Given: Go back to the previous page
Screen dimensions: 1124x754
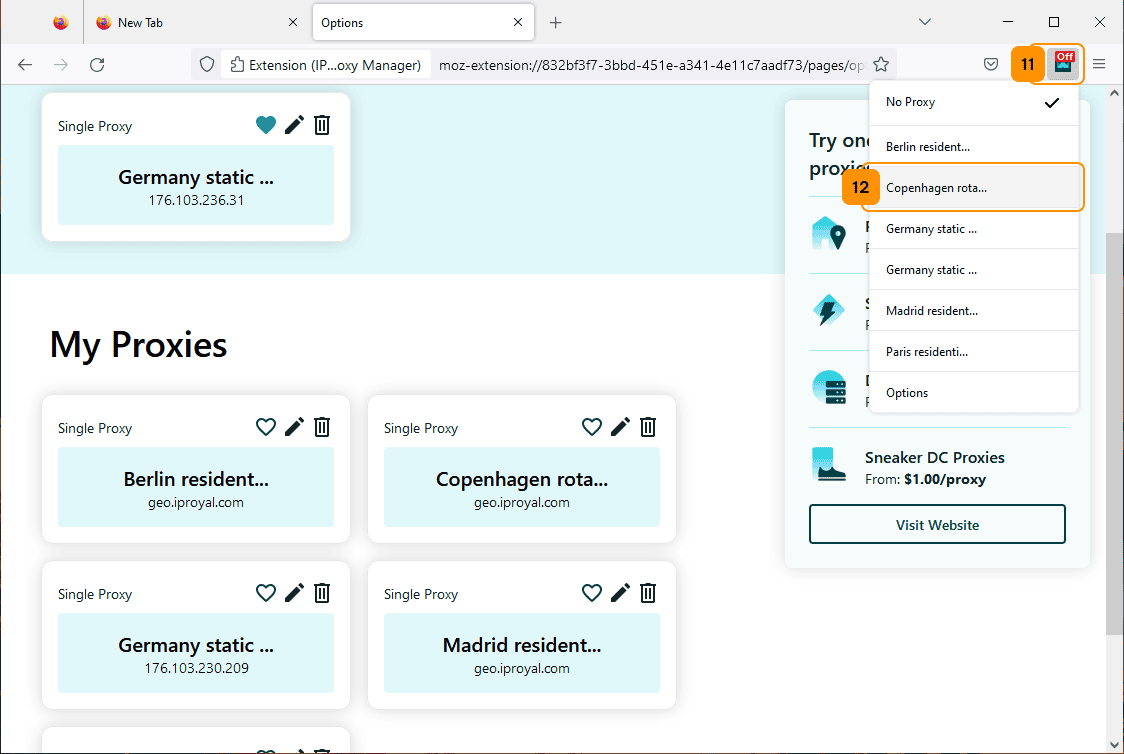Looking at the screenshot, I should pyautogui.click(x=25, y=65).
